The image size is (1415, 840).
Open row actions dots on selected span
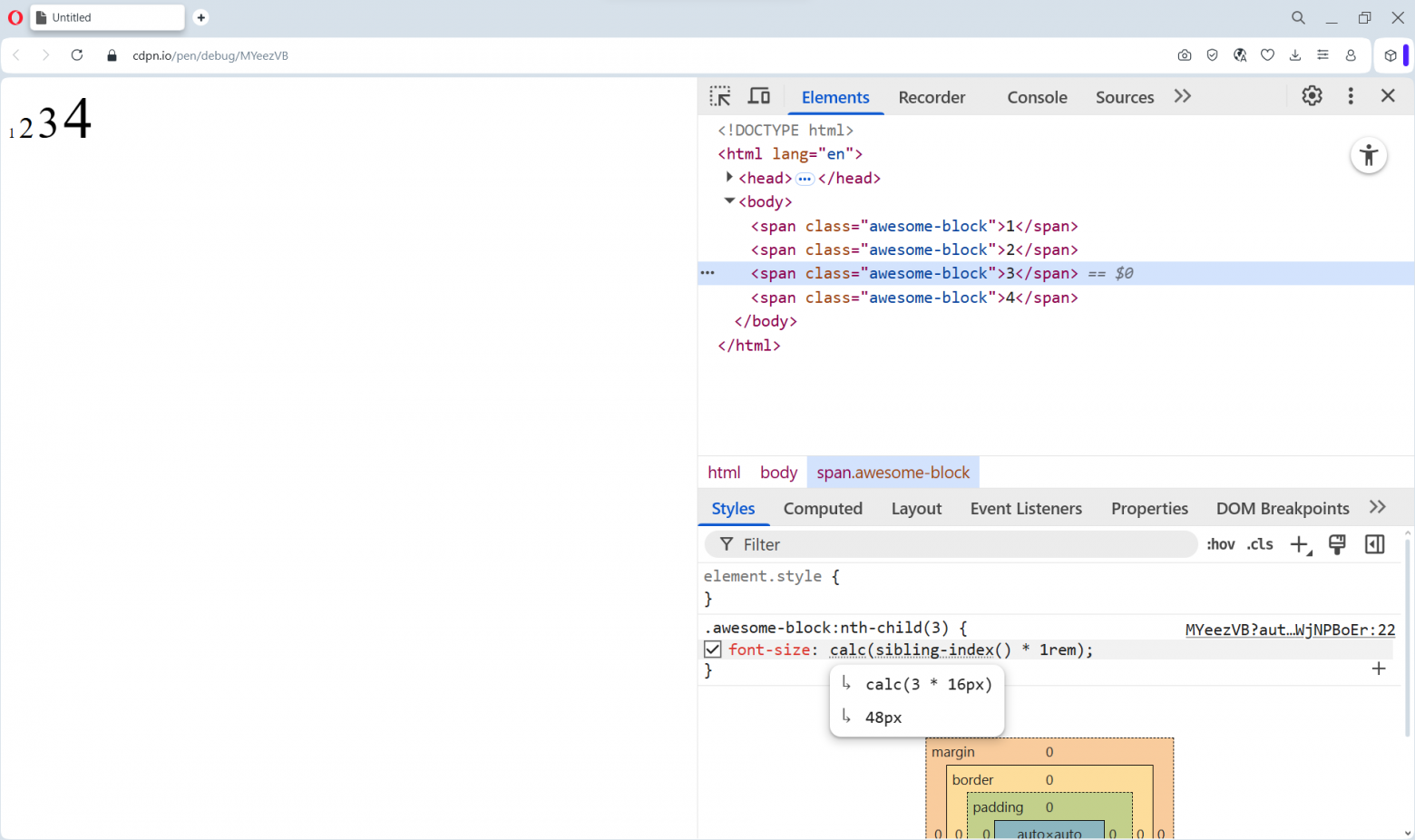click(x=707, y=273)
